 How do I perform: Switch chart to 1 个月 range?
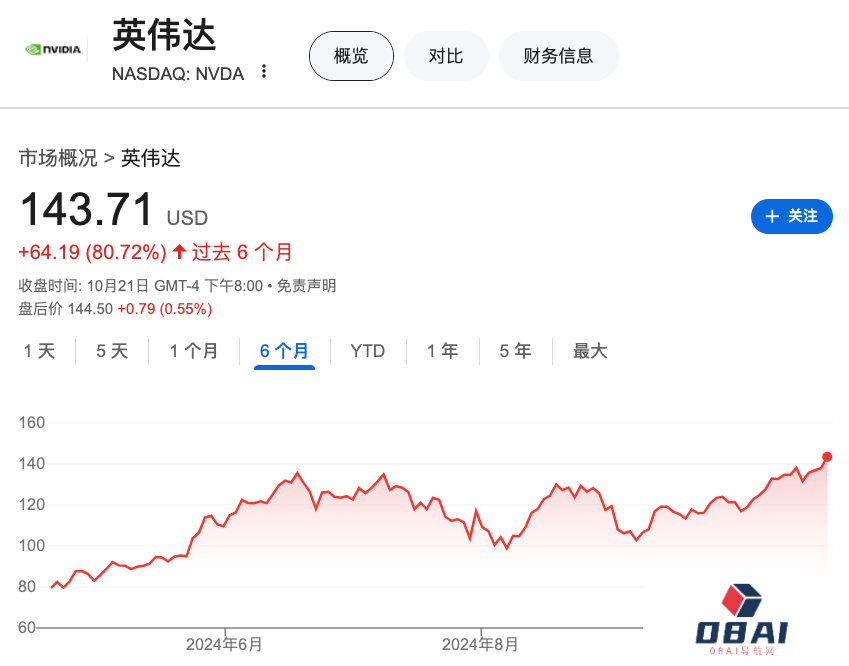[194, 351]
